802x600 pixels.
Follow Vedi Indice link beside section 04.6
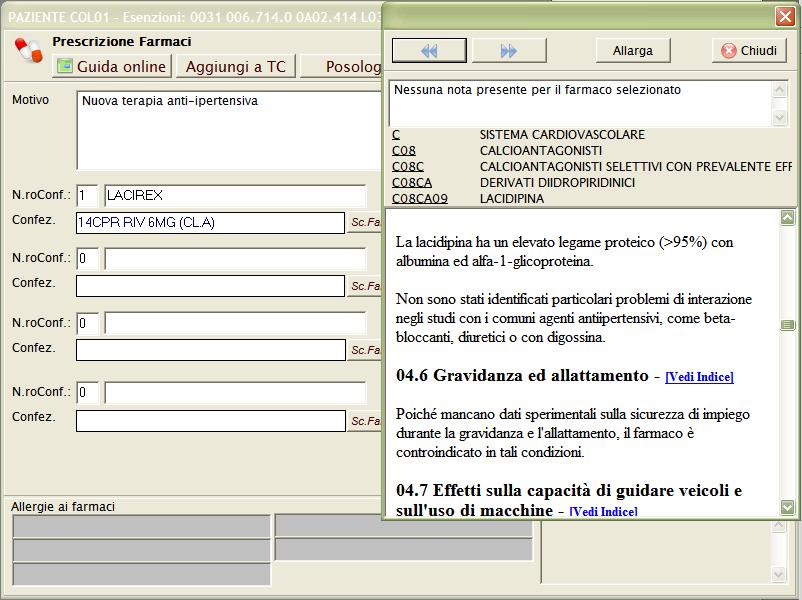pyautogui.click(x=699, y=377)
